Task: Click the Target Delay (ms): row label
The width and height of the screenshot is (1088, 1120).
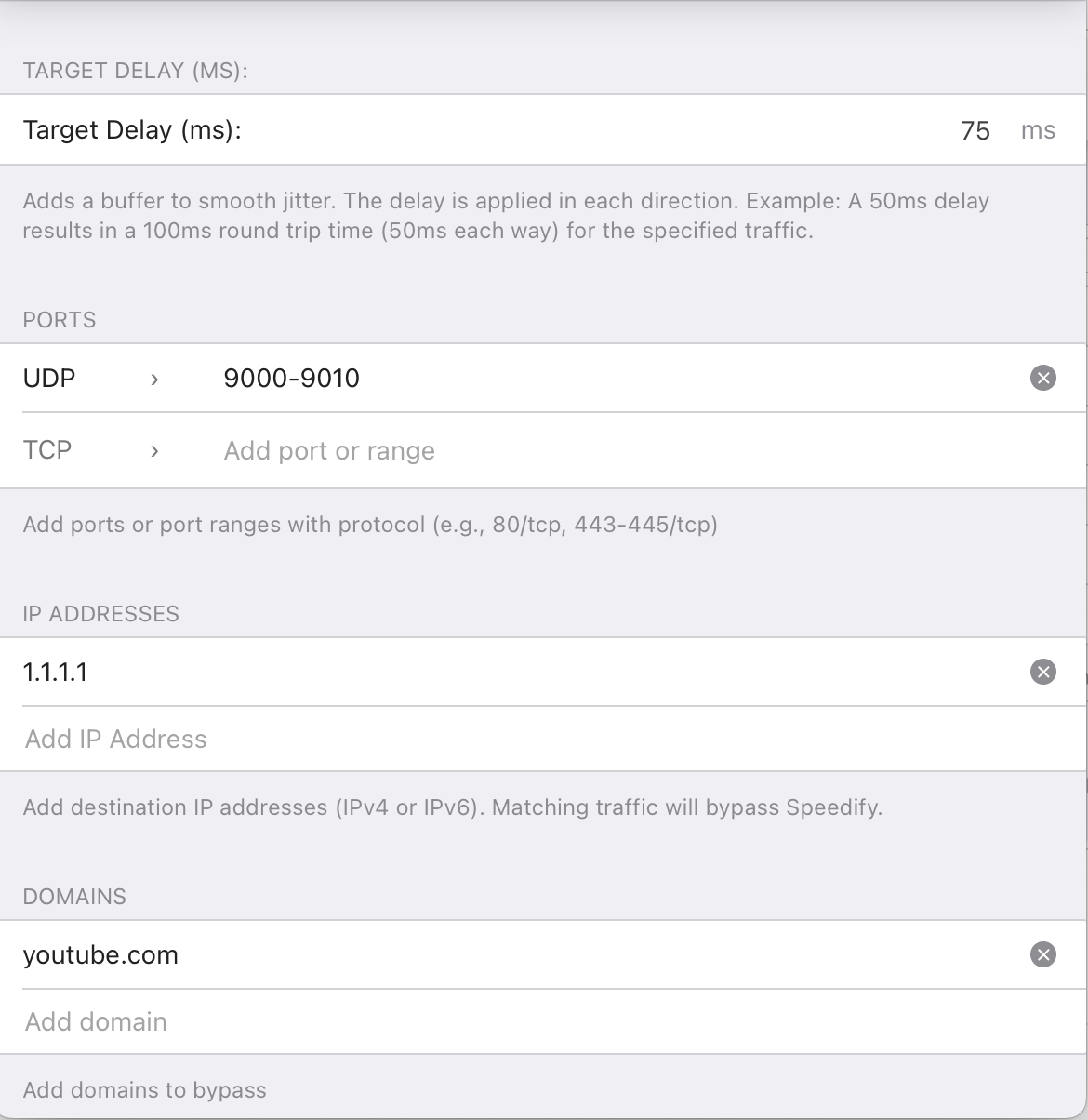Action: [x=132, y=130]
